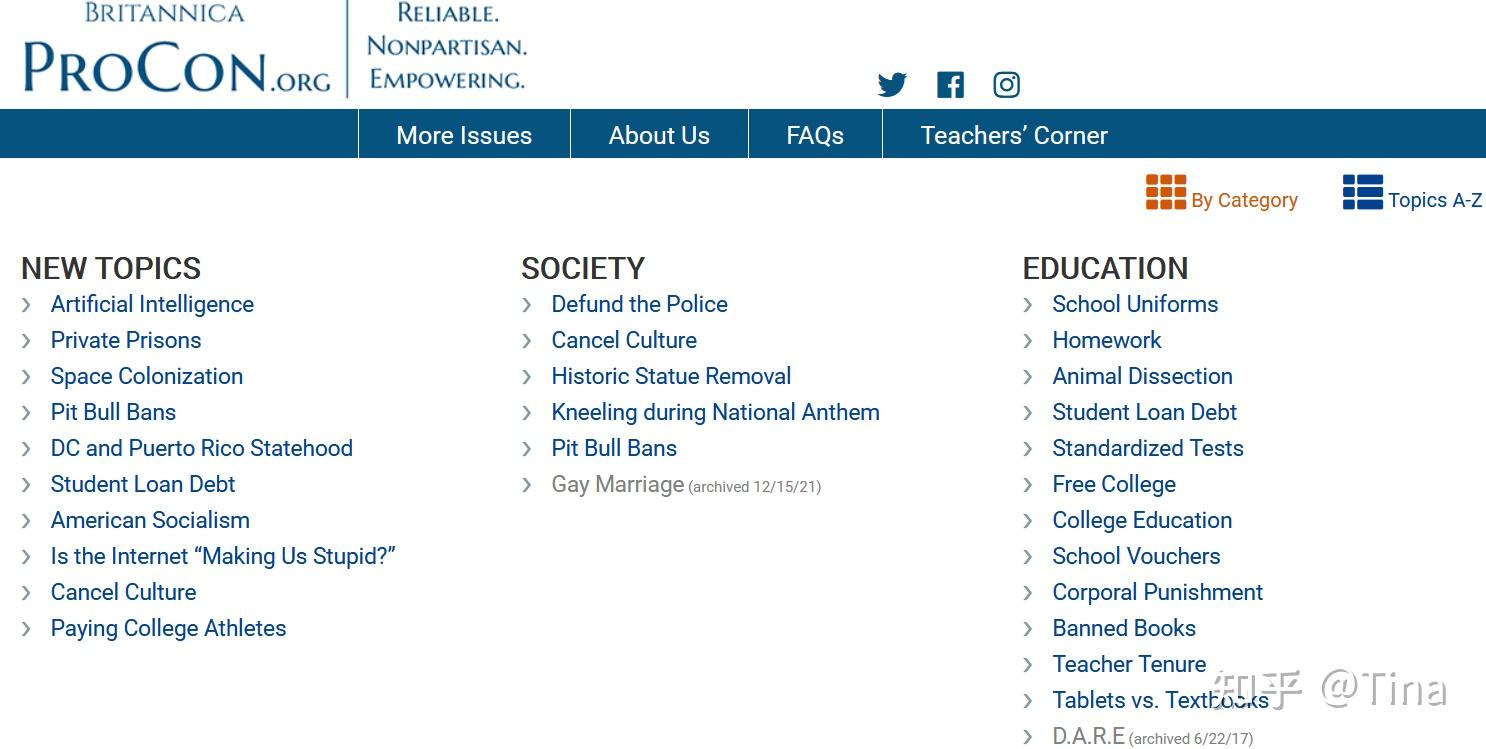Open the Kneeling during National Anthem link
The height and width of the screenshot is (749, 1486).
(x=715, y=412)
